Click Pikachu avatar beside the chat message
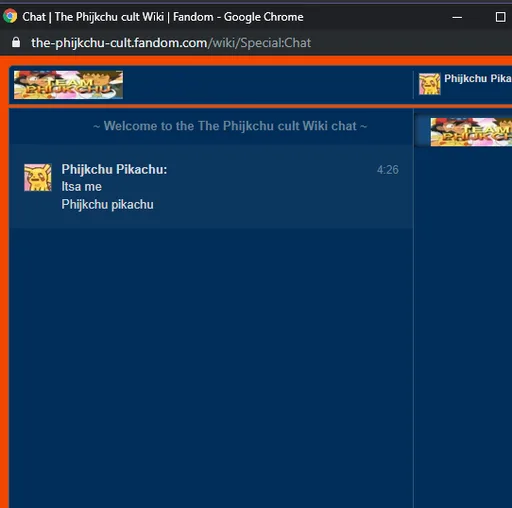 click(x=38, y=177)
